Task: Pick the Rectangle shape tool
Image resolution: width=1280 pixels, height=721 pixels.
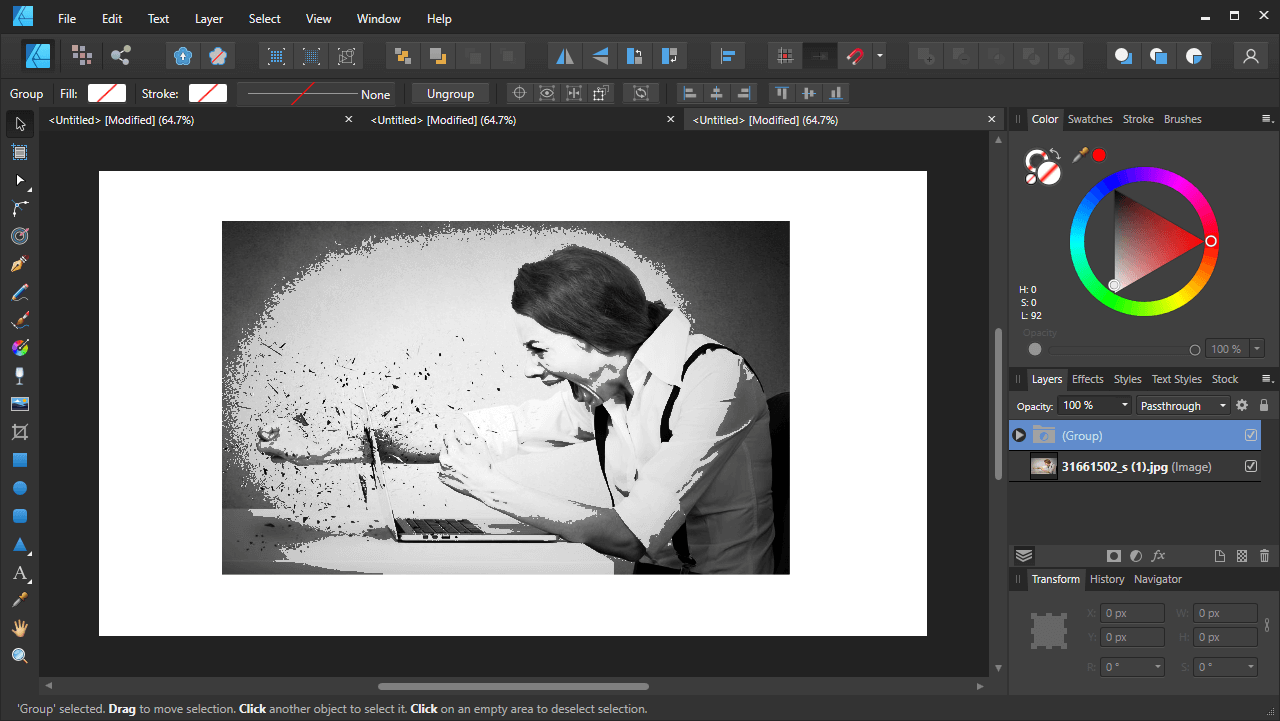Action: click(x=19, y=460)
